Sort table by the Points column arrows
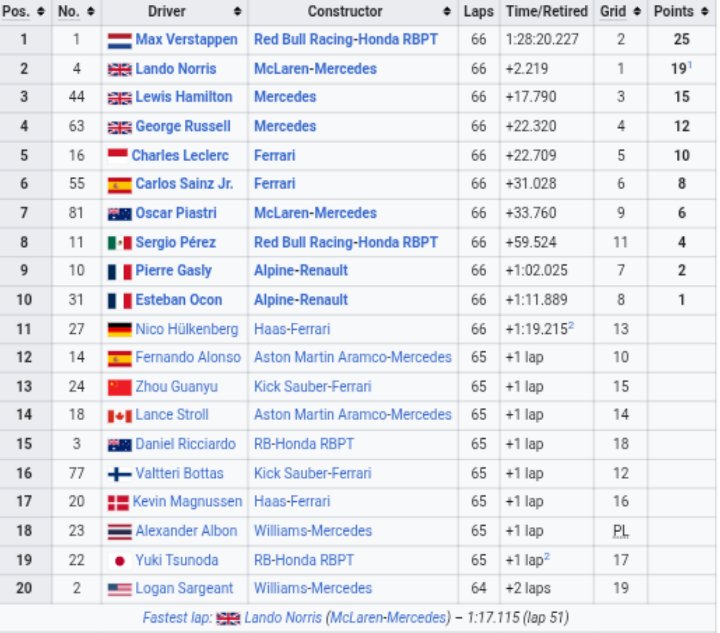The width and height of the screenshot is (720, 633). coord(705,11)
